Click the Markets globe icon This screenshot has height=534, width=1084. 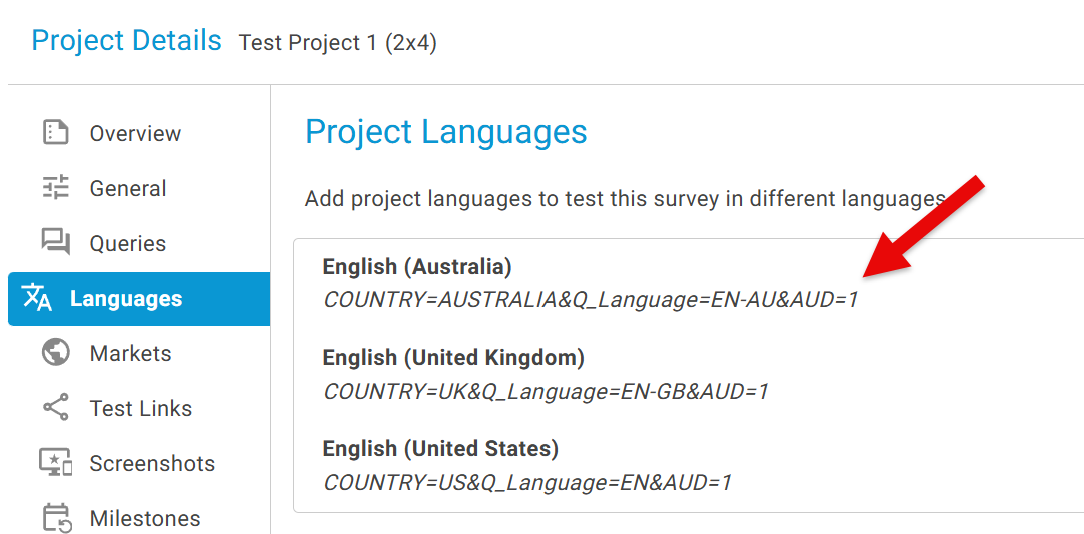click(x=56, y=353)
